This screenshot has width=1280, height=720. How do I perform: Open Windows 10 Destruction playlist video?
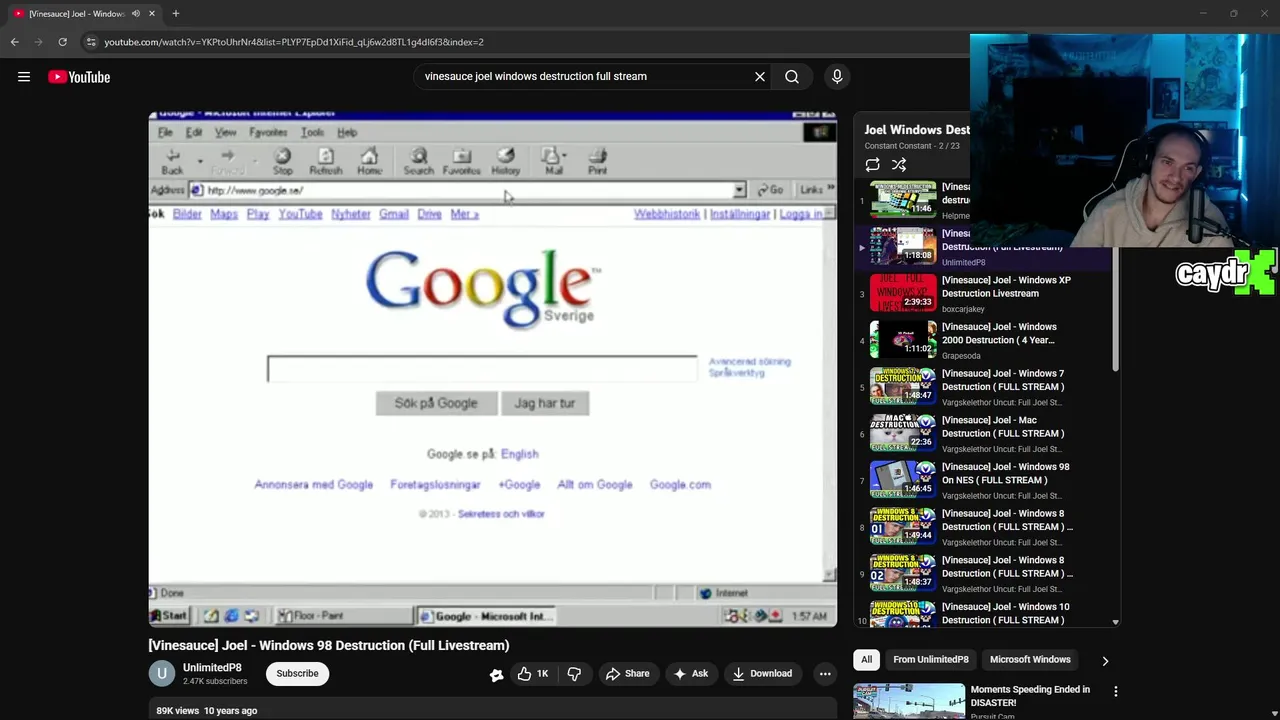point(985,613)
